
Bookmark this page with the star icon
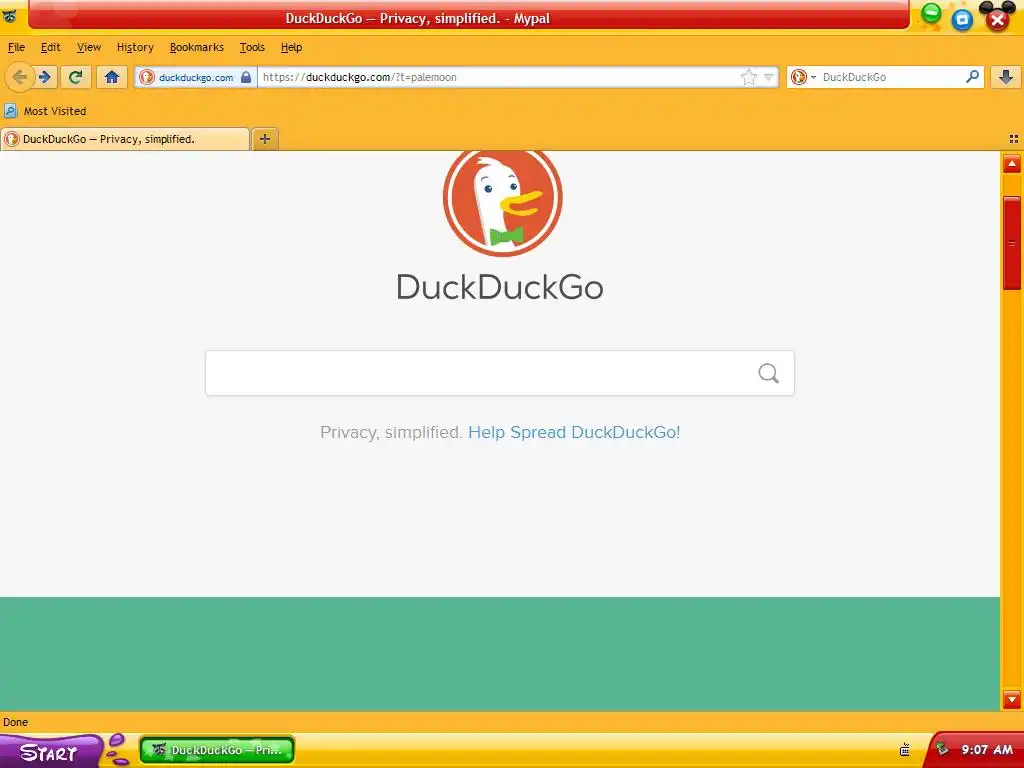(x=748, y=77)
